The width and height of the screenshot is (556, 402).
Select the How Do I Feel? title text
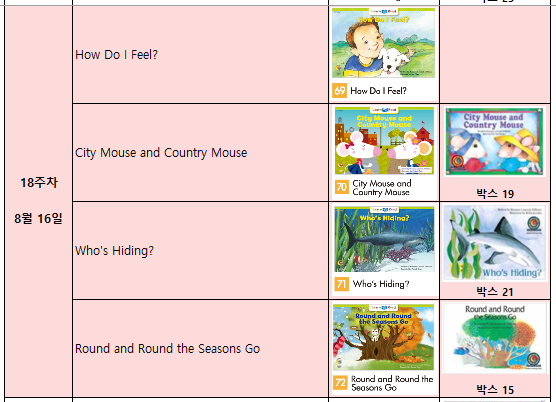[116, 55]
